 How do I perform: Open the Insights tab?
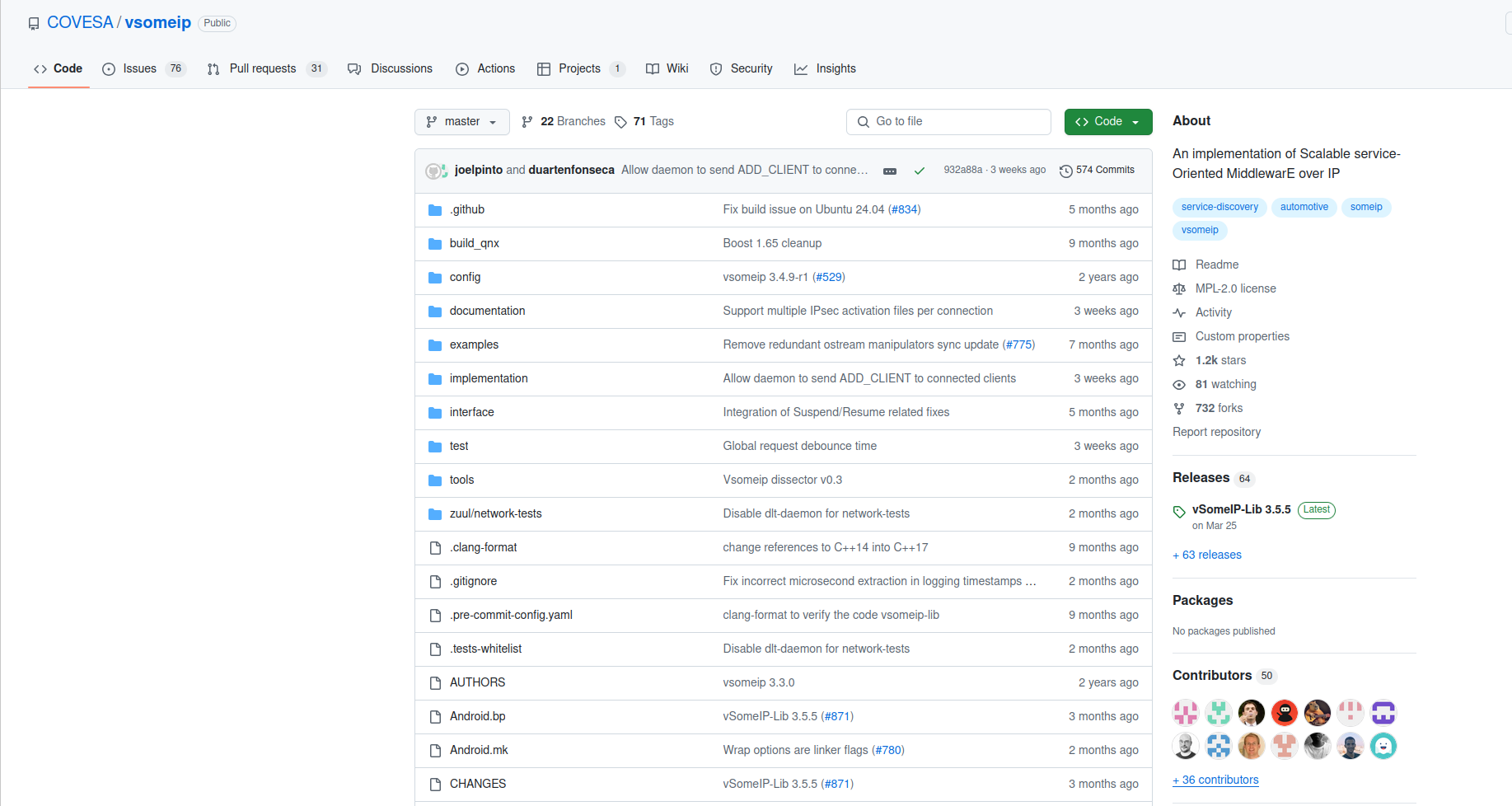pos(825,69)
